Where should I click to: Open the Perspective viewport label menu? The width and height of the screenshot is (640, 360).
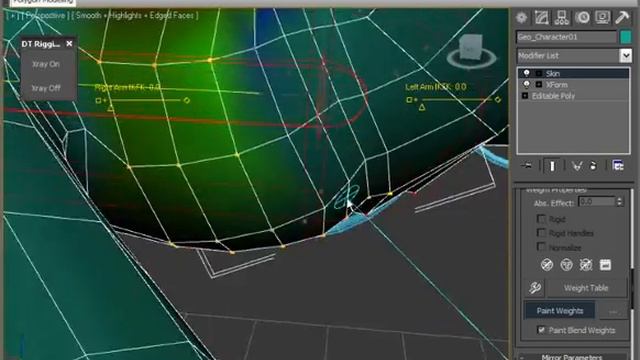(45, 16)
